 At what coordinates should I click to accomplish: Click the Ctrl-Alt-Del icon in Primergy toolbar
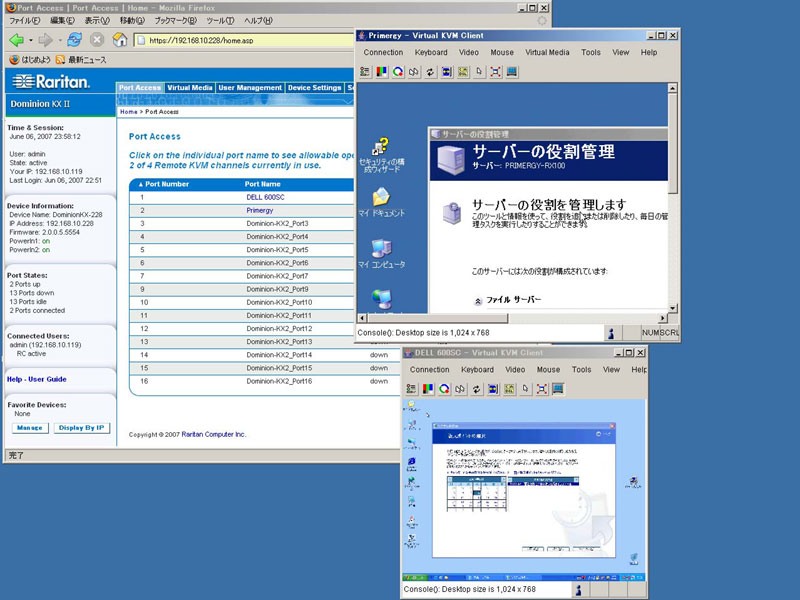[x=463, y=72]
